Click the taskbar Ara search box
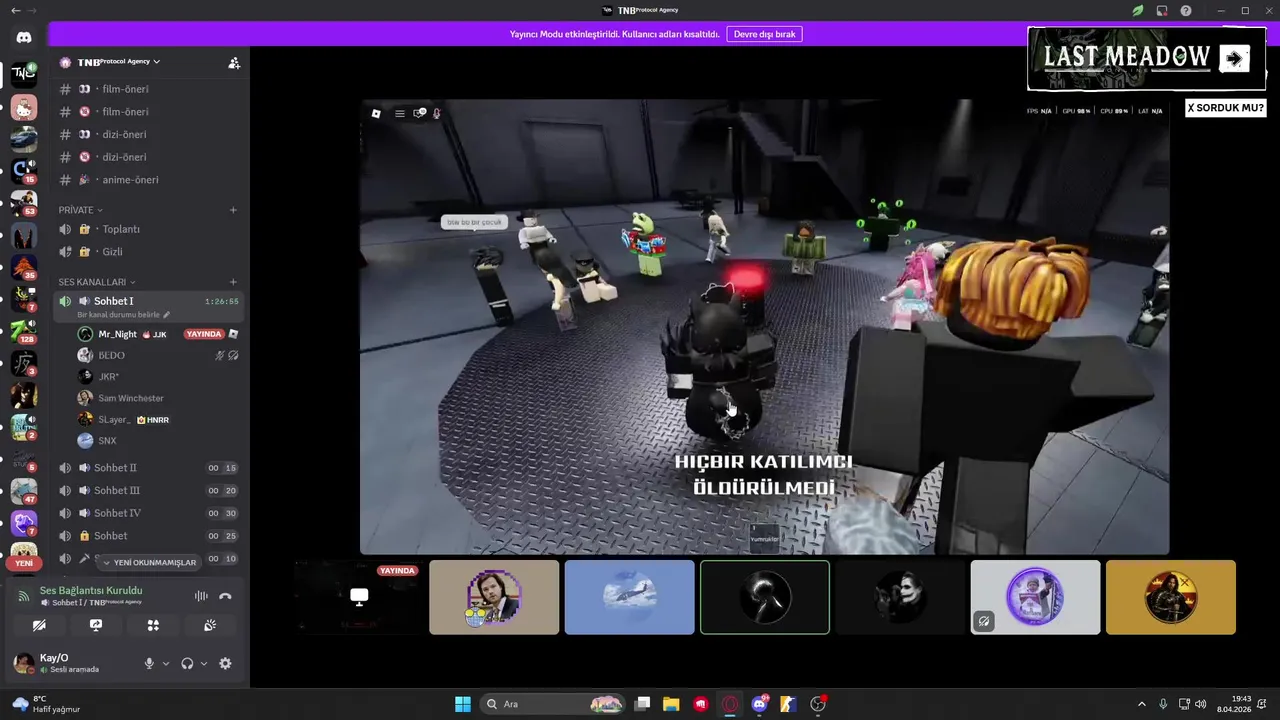This screenshot has width=1280, height=720. click(552, 704)
